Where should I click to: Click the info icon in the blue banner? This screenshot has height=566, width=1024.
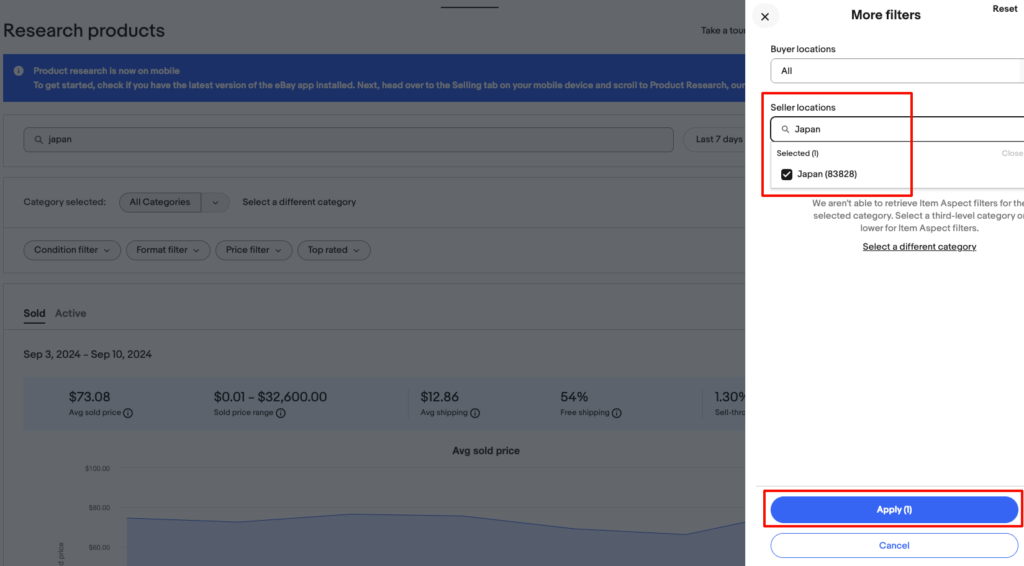(19, 71)
